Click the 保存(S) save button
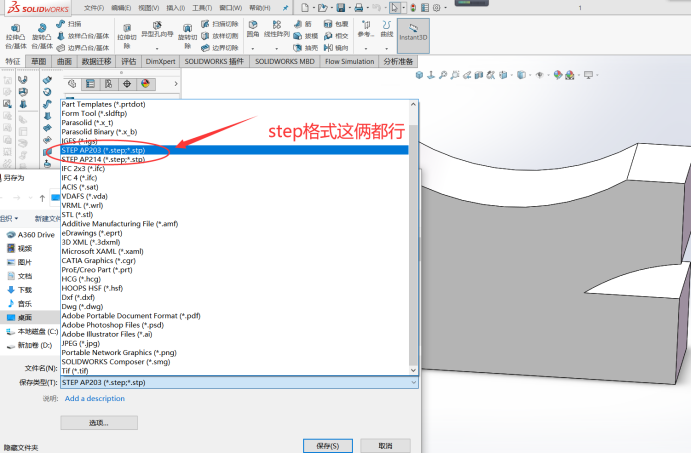Image resolution: width=691 pixels, height=454 pixels. (x=328, y=446)
